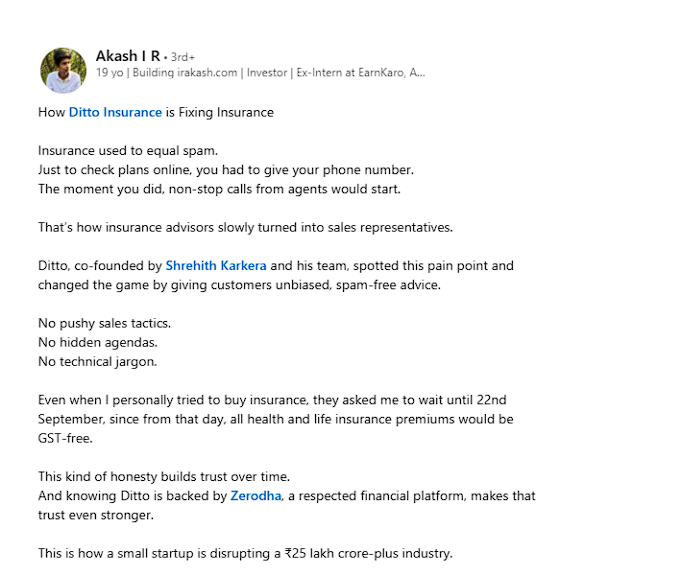Click the 'Fixing Insurance' title text
The image size is (681, 570).
pos(226,112)
